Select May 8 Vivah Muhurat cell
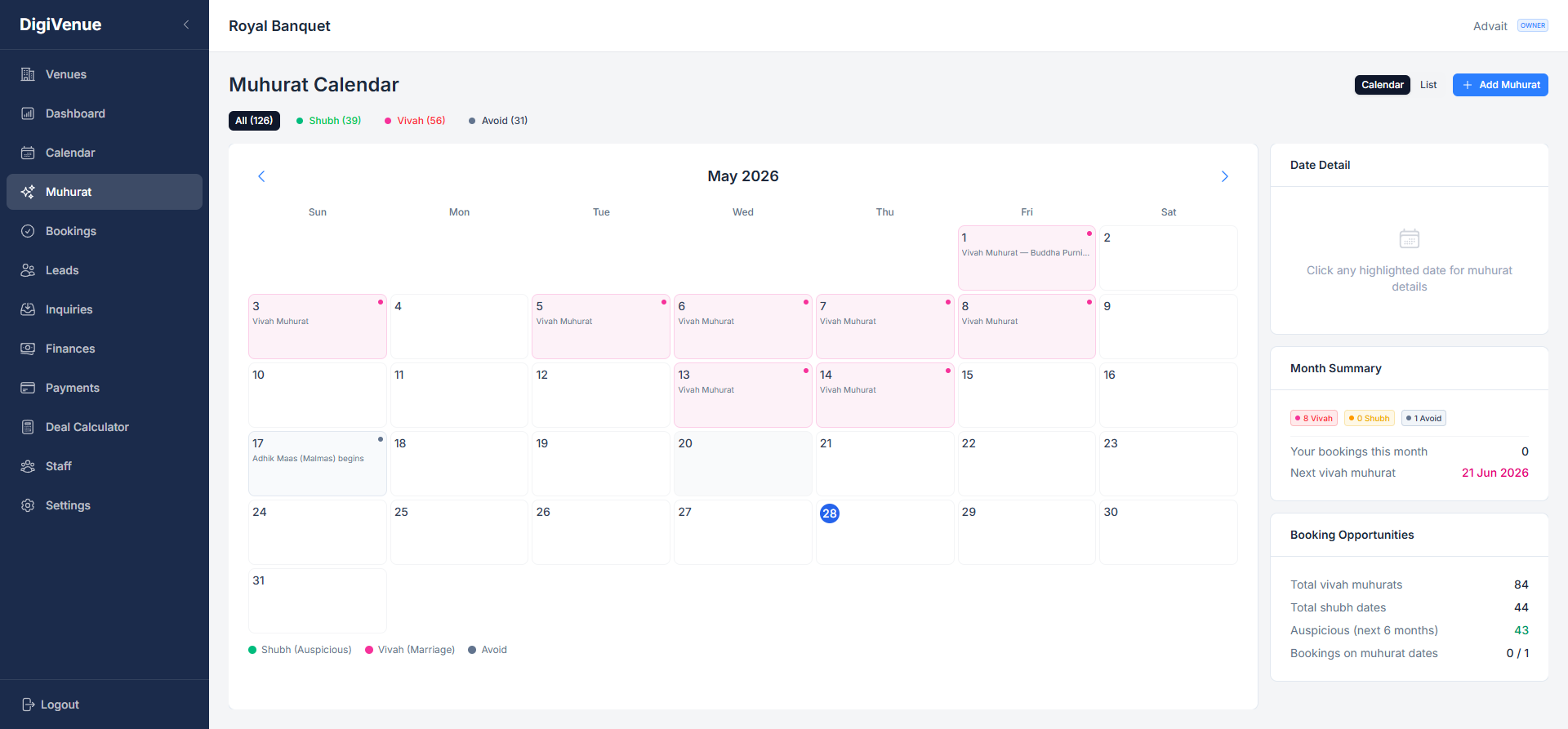Image resolution: width=1568 pixels, height=729 pixels. (x=1027, y=327)
